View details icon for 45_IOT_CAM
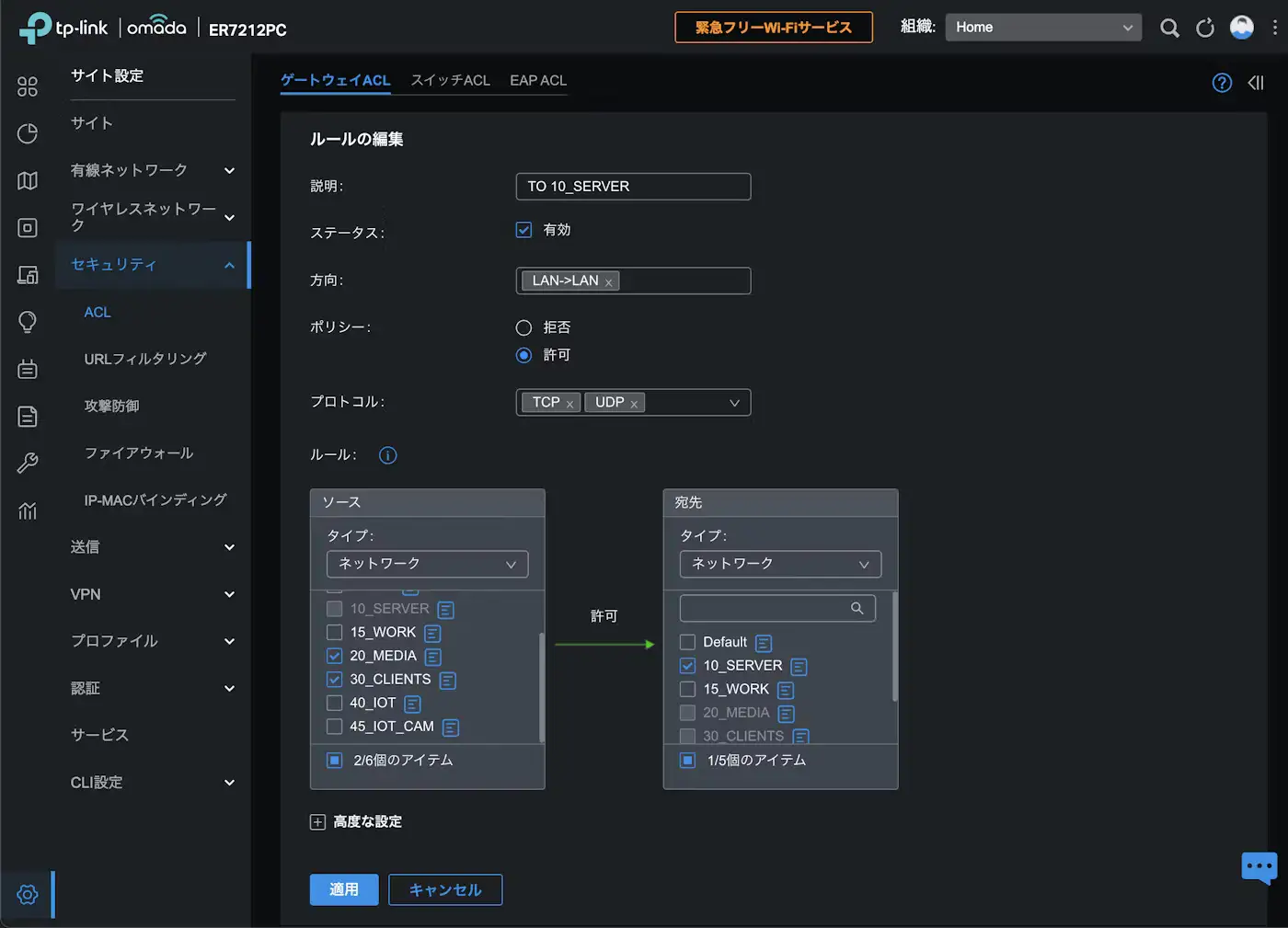 (x=451, y=728)
